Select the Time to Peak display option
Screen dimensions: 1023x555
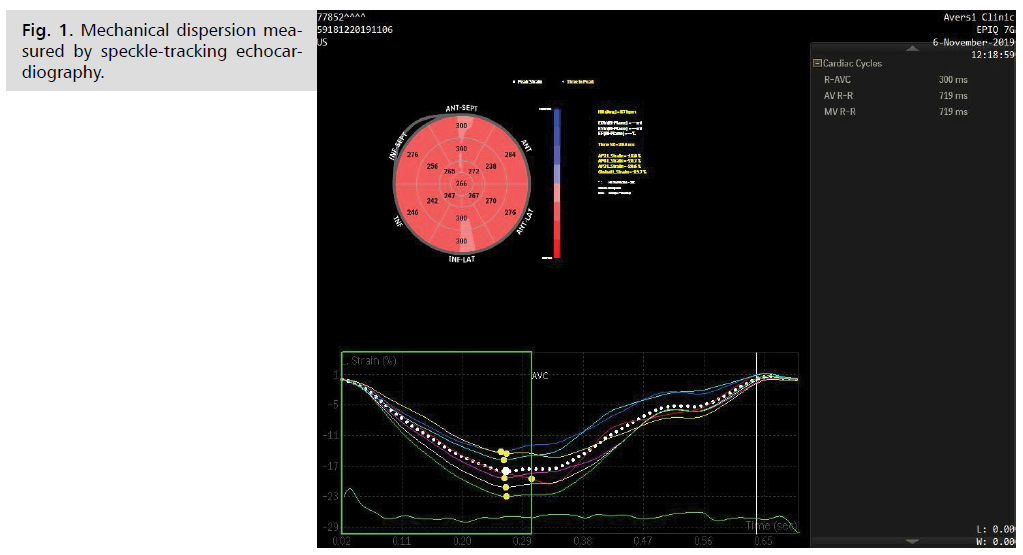577,82
